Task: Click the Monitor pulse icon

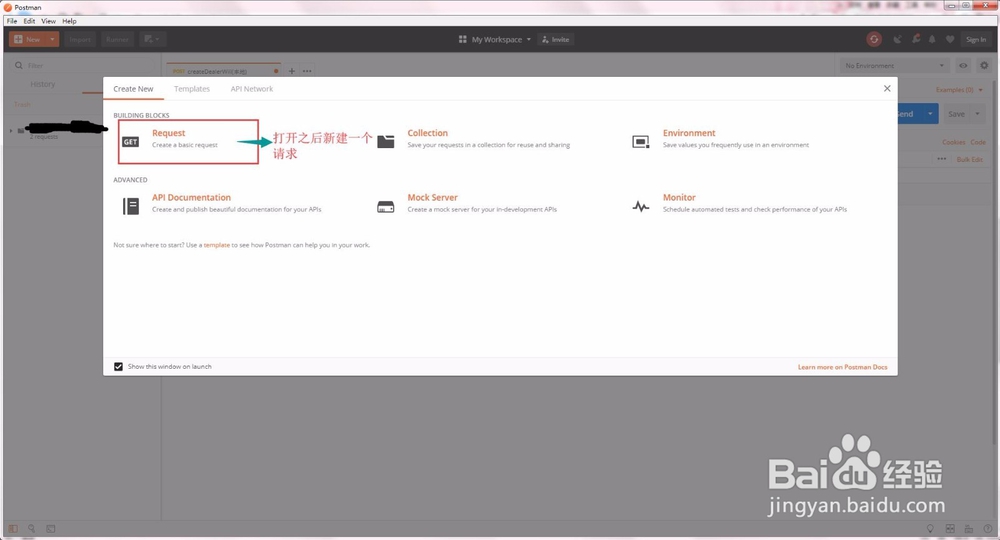Action: tap(640, 207)
